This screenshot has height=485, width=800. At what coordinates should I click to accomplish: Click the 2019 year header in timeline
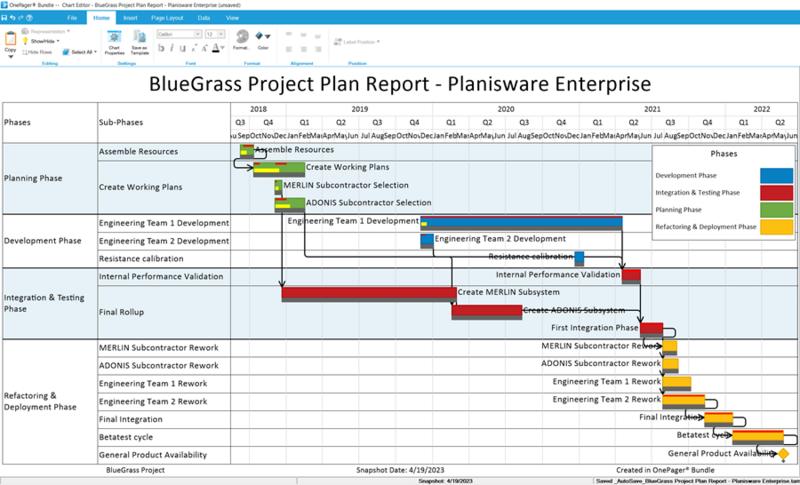[x=360, y=109]
